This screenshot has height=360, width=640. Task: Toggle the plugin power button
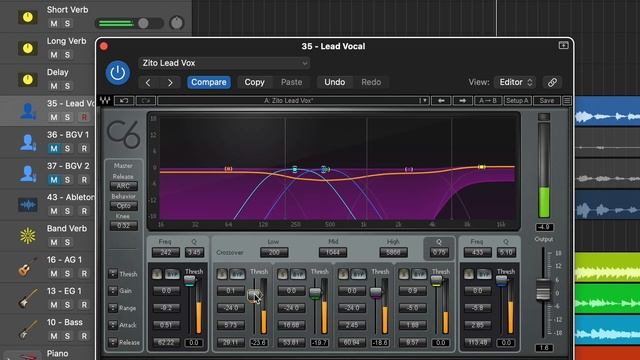click(x=118, y=73)
